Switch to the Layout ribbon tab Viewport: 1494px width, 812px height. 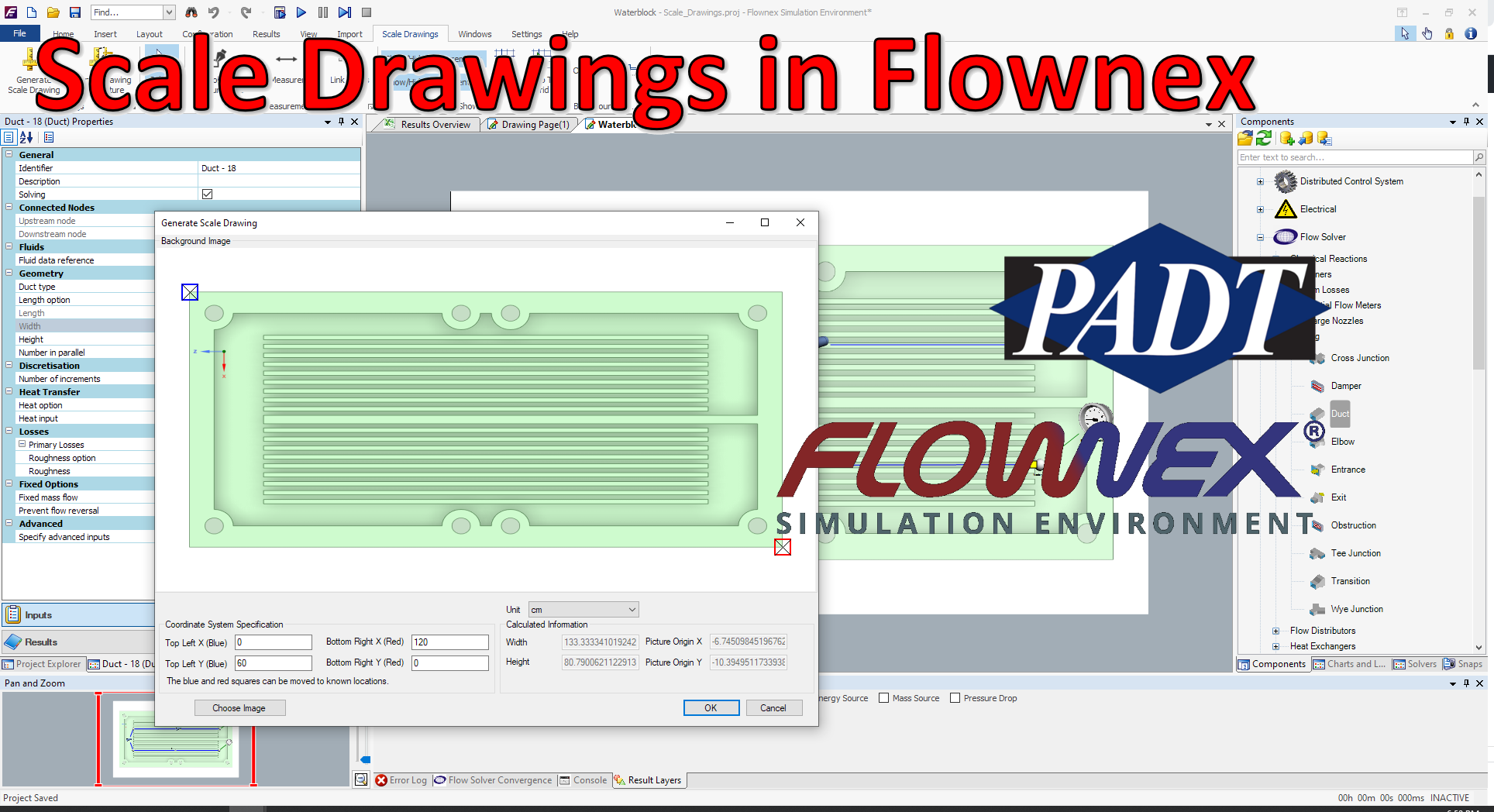click(x=150, y=34)
